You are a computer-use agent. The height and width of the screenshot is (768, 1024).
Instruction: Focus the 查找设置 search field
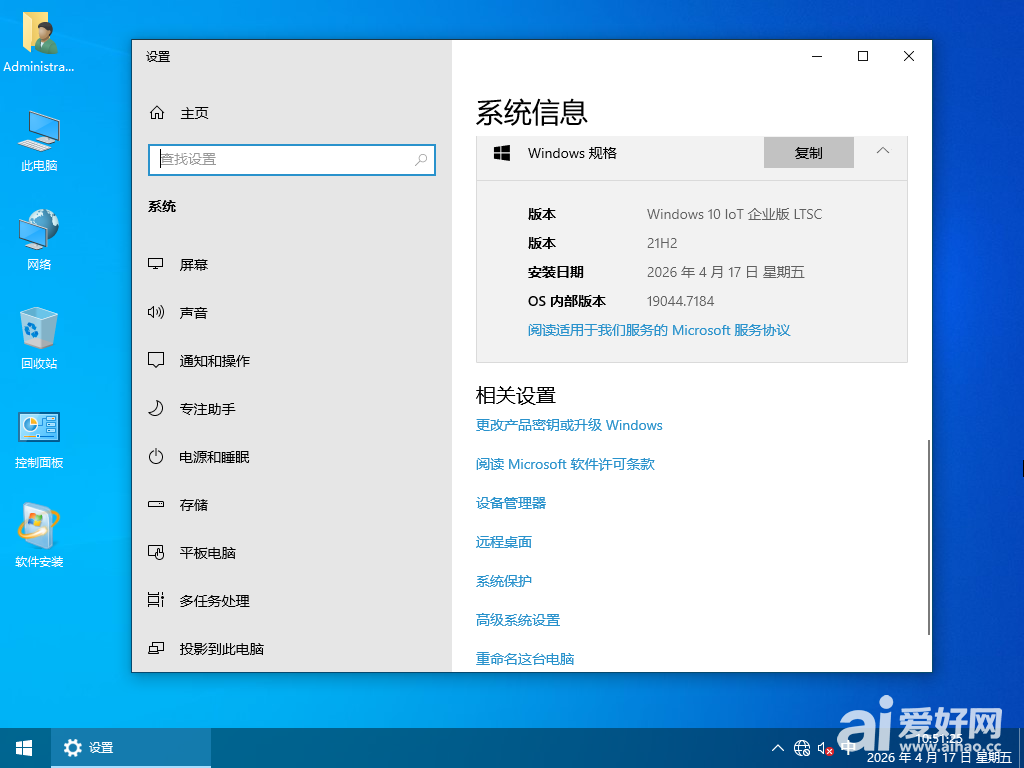click(x=292, y=159)
